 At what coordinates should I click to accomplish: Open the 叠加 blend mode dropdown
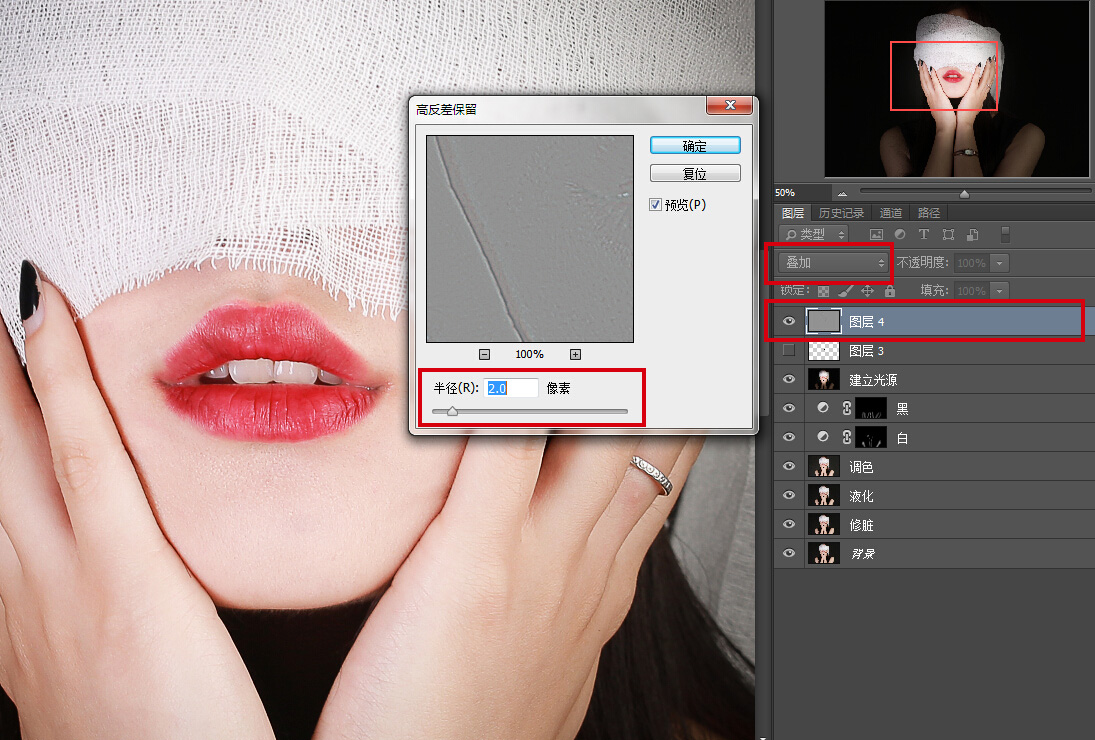click(x=834, y=262)
